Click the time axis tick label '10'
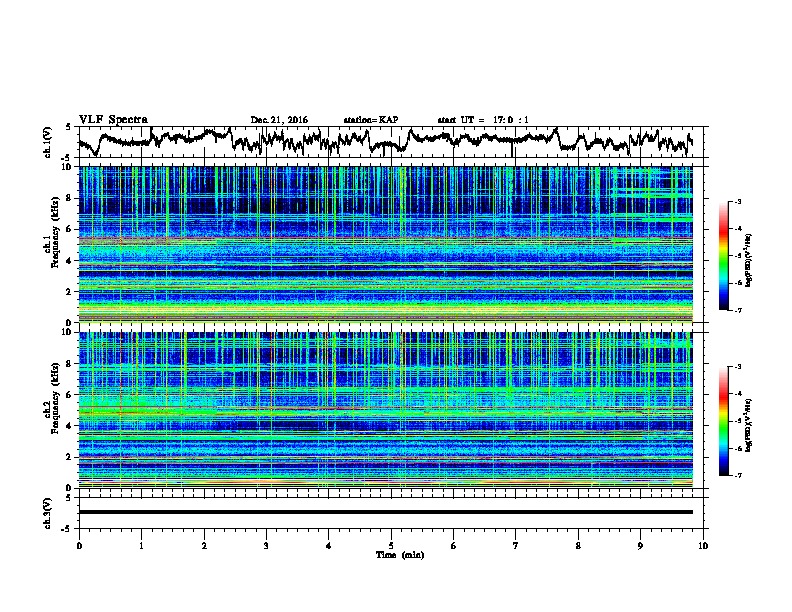 point(703,546)
